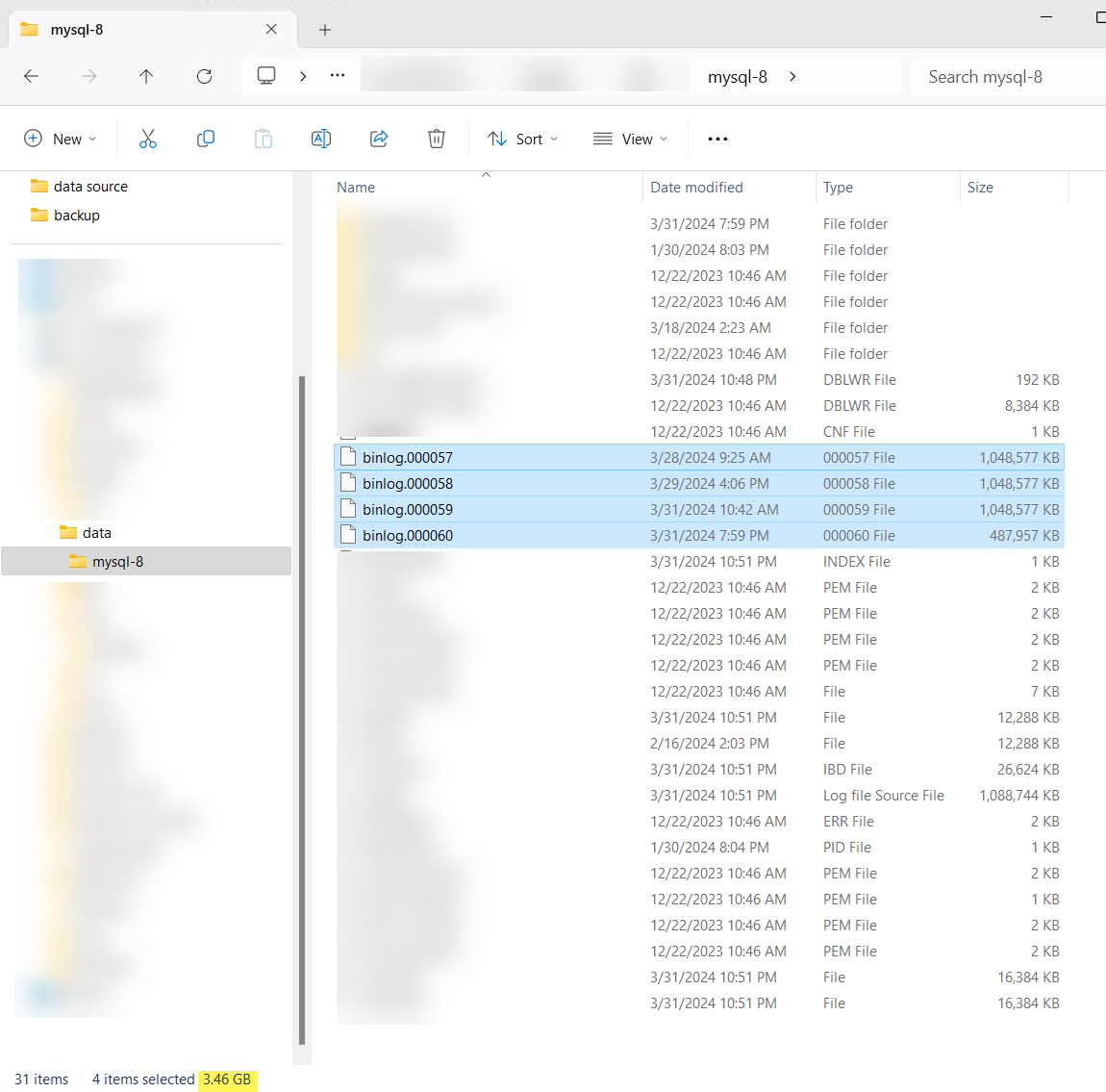Add a new tab with plus button
This screenshot has width=1106, height=1092.
tap(325, 30)
